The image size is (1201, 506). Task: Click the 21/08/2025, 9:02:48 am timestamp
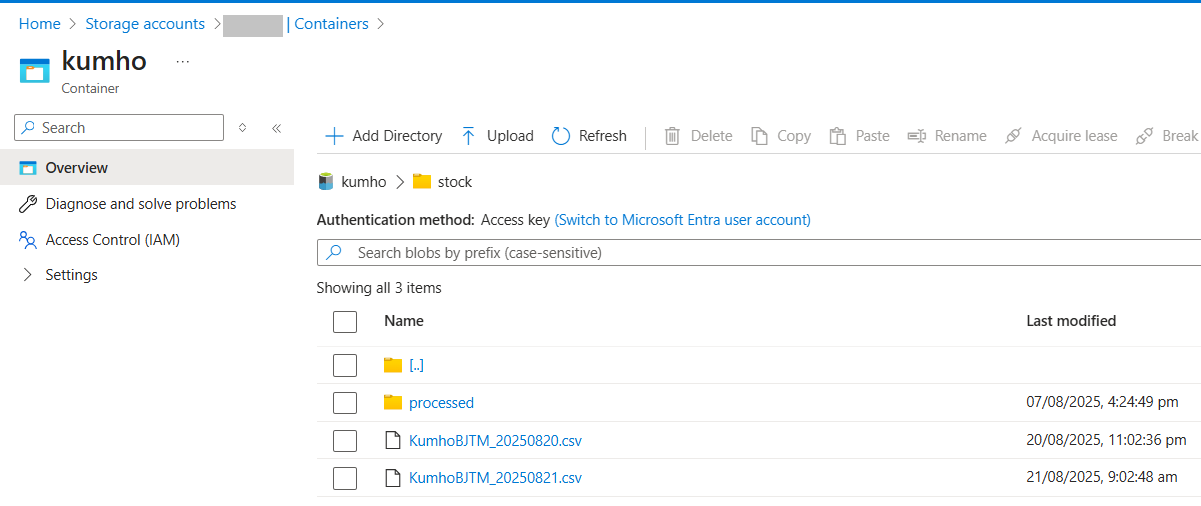click(1102, 478)
